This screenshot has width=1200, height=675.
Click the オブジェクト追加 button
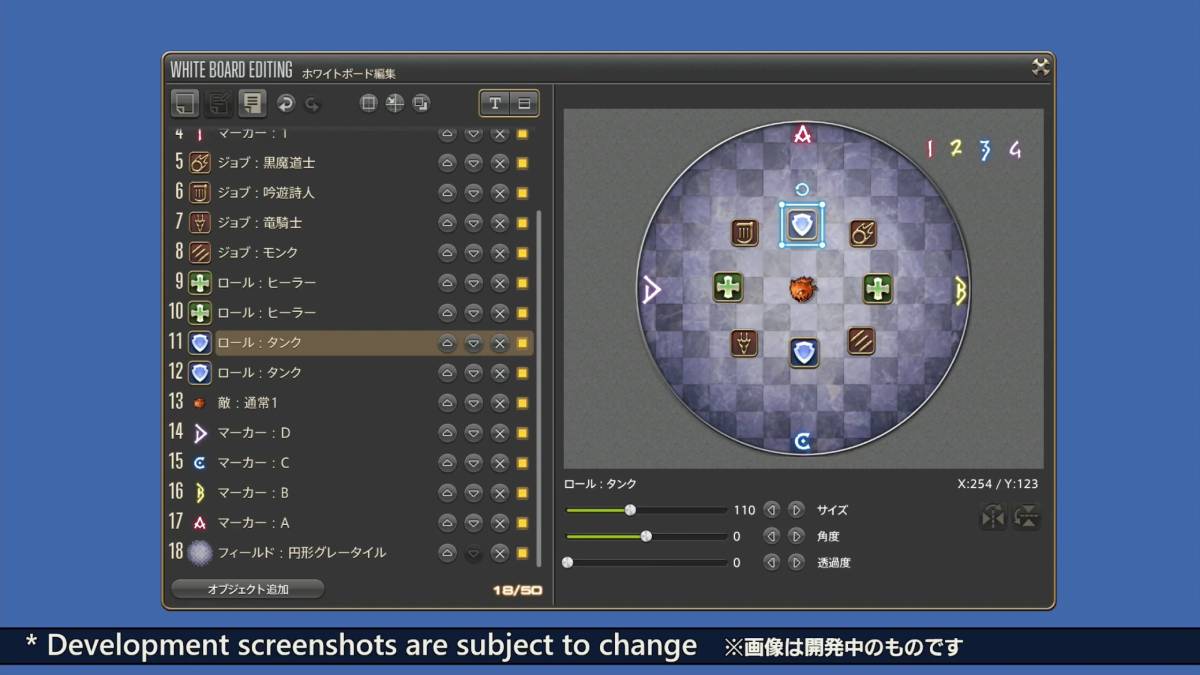point(248,589)
